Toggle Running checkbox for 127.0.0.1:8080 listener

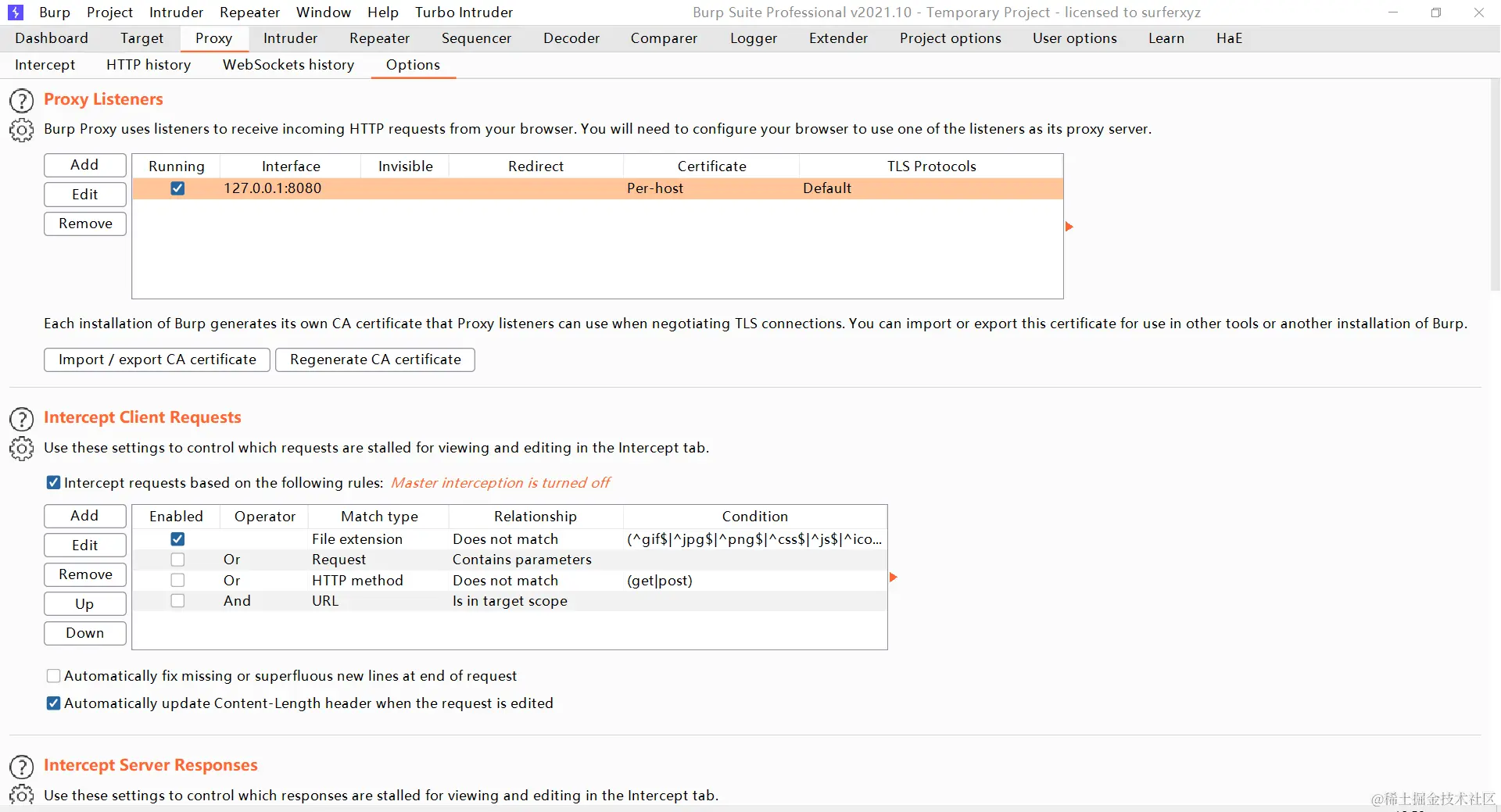pos(177,188)
